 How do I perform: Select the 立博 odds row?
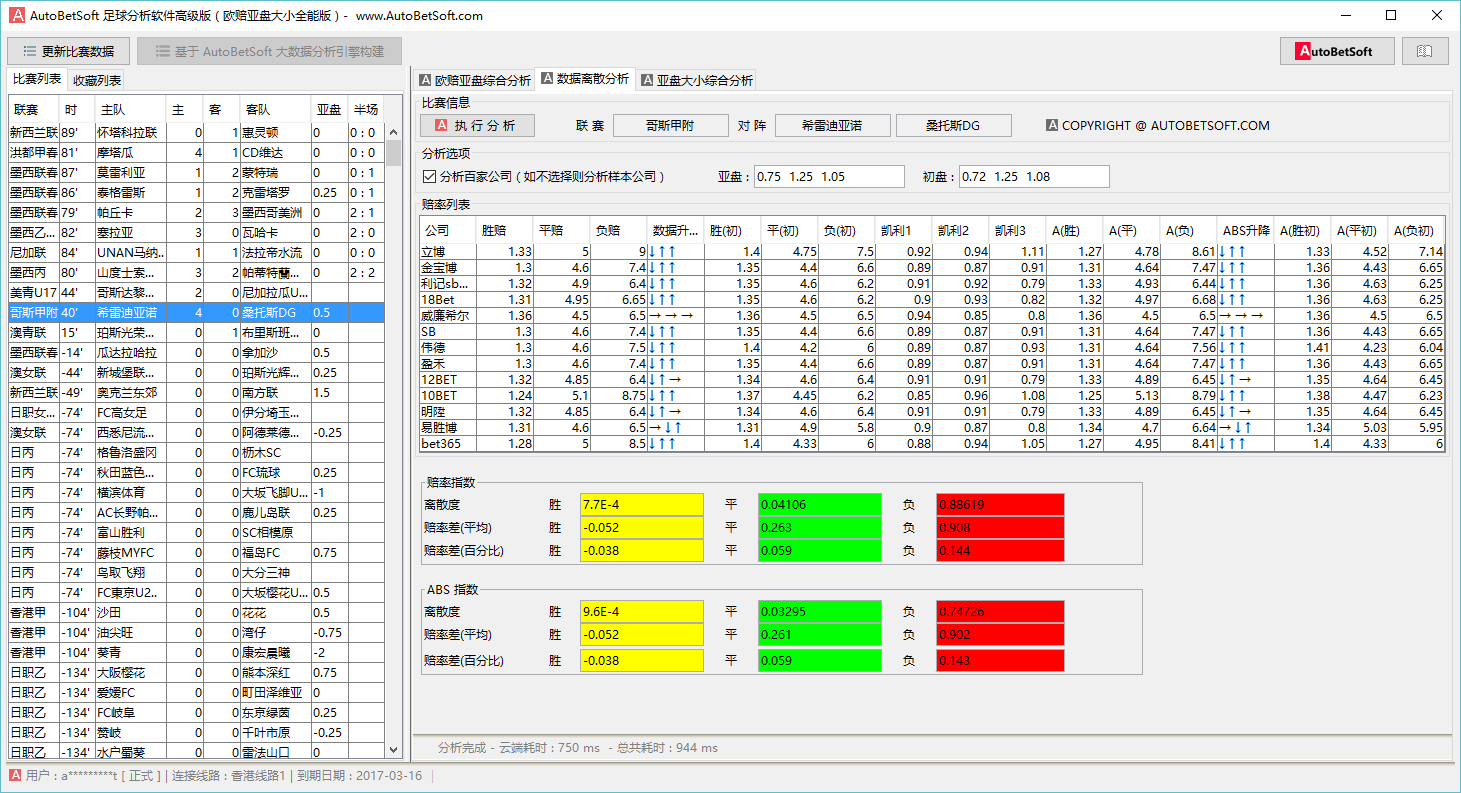click(x=932, y=251)
